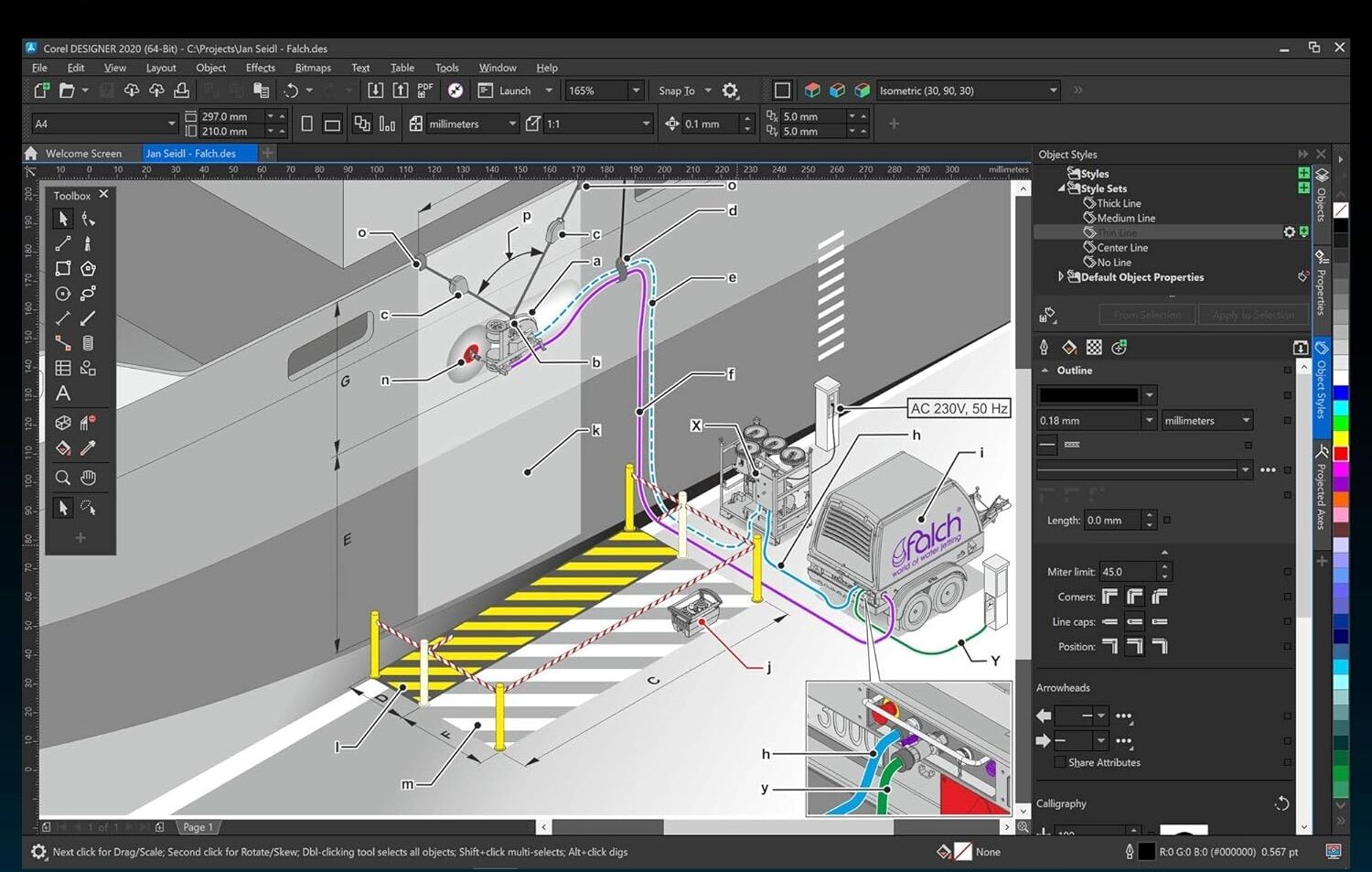Enable the Share Attributes checkbox

1058,762
